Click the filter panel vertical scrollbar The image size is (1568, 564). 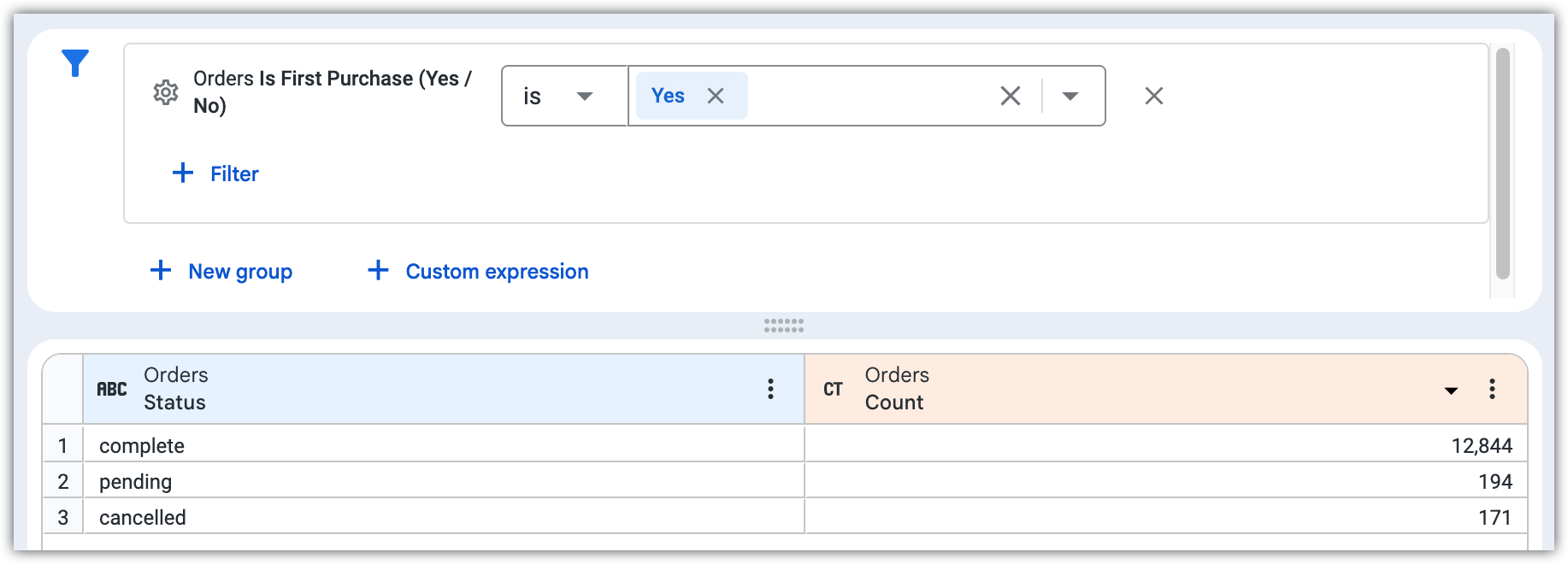click(1502, 162)
